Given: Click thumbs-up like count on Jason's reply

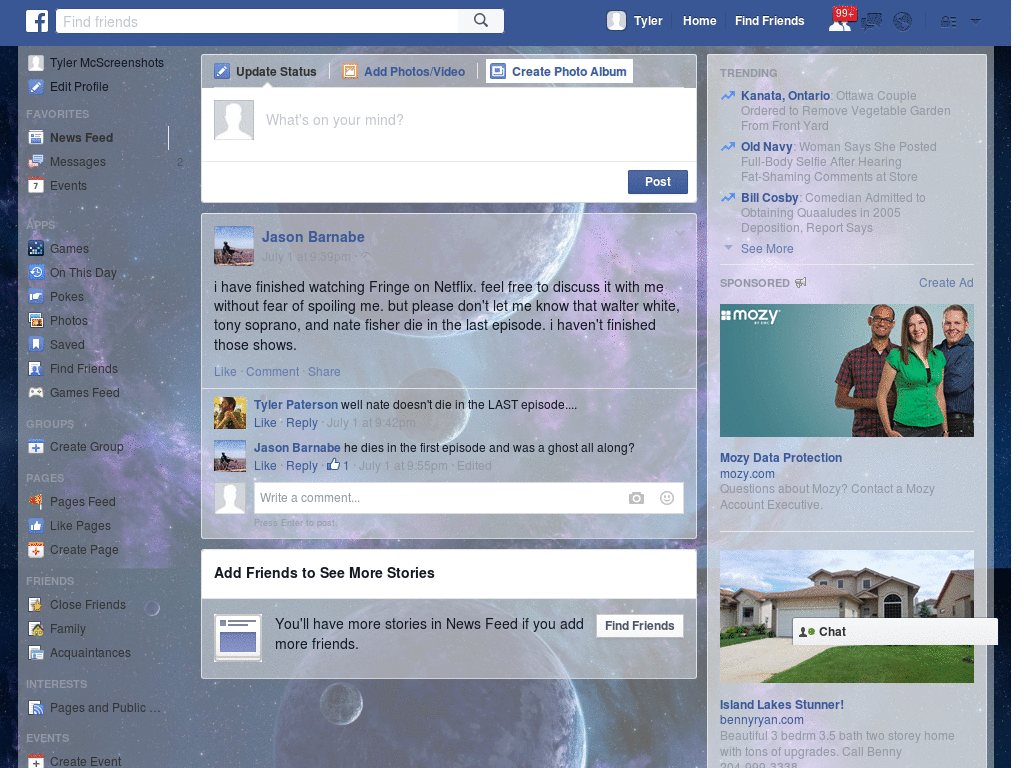Looking at the screenshot, I should [338, 465].
